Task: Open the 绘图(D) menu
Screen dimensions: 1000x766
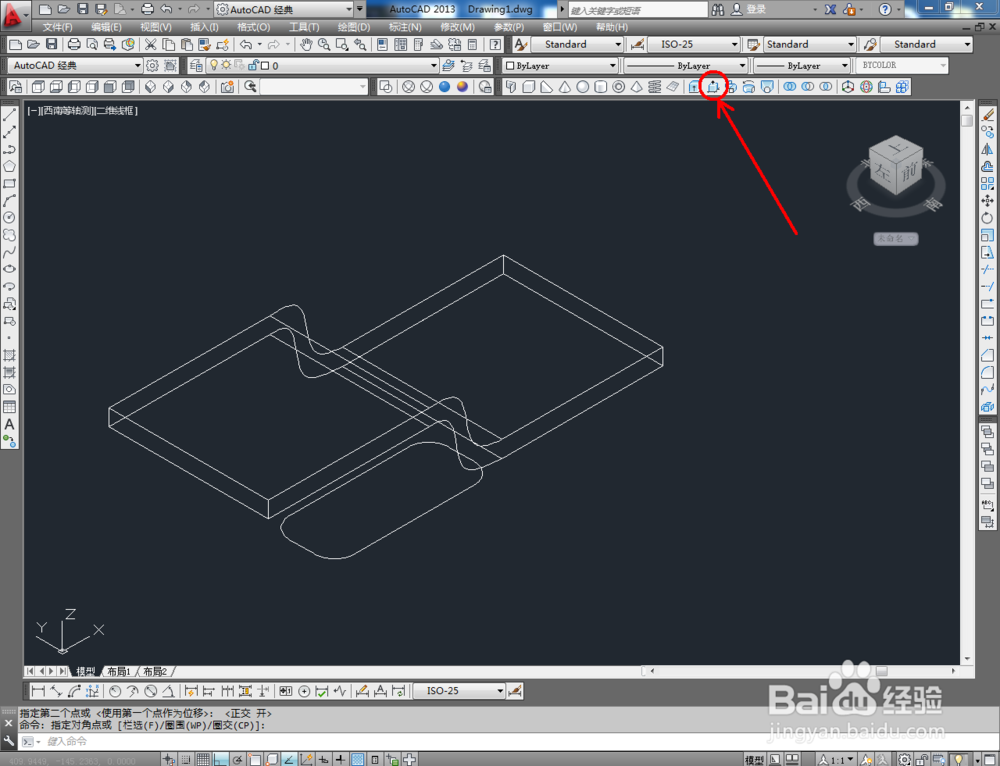Action: tap(353, 27)
